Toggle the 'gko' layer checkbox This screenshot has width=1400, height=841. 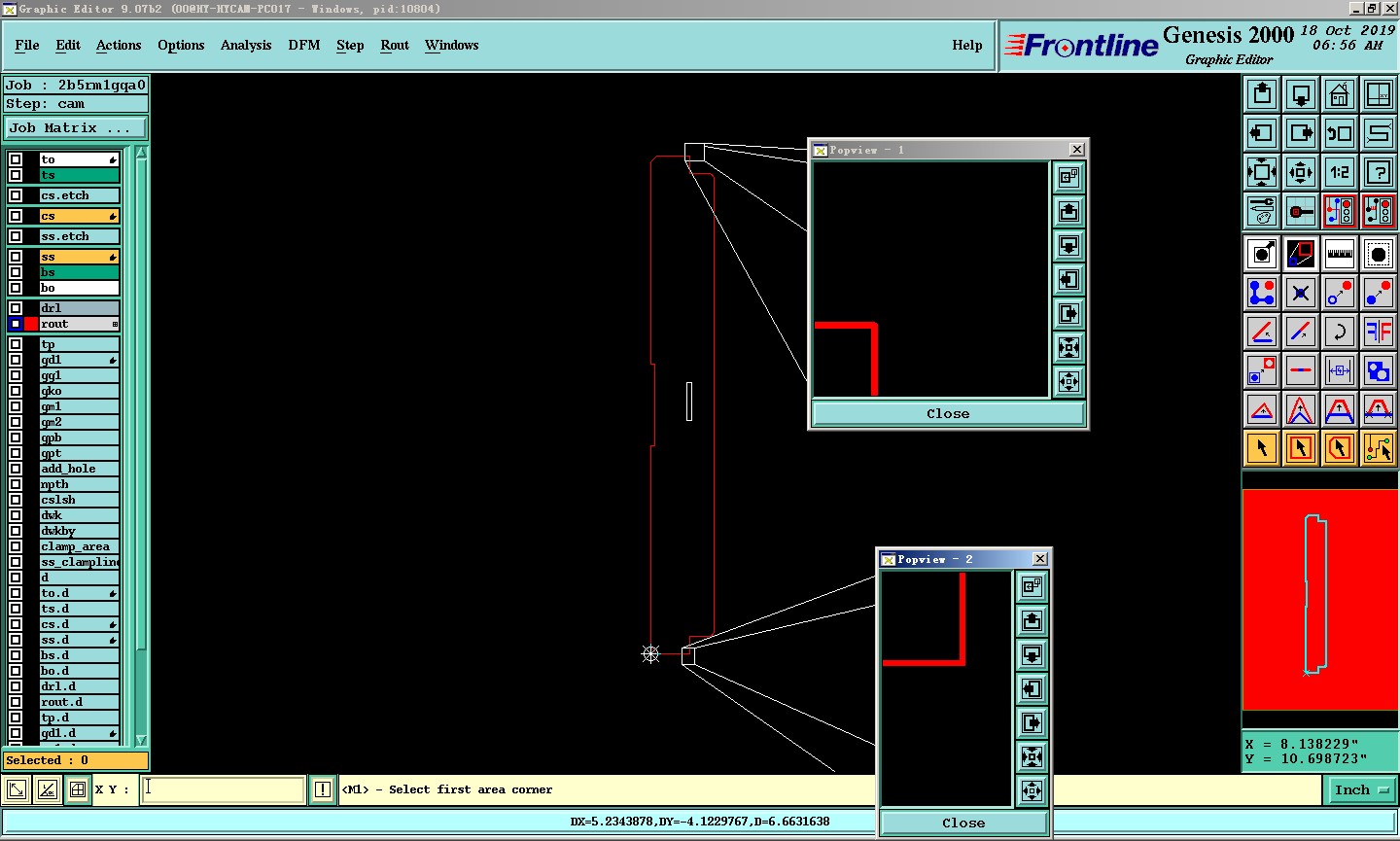pos(16,391)
